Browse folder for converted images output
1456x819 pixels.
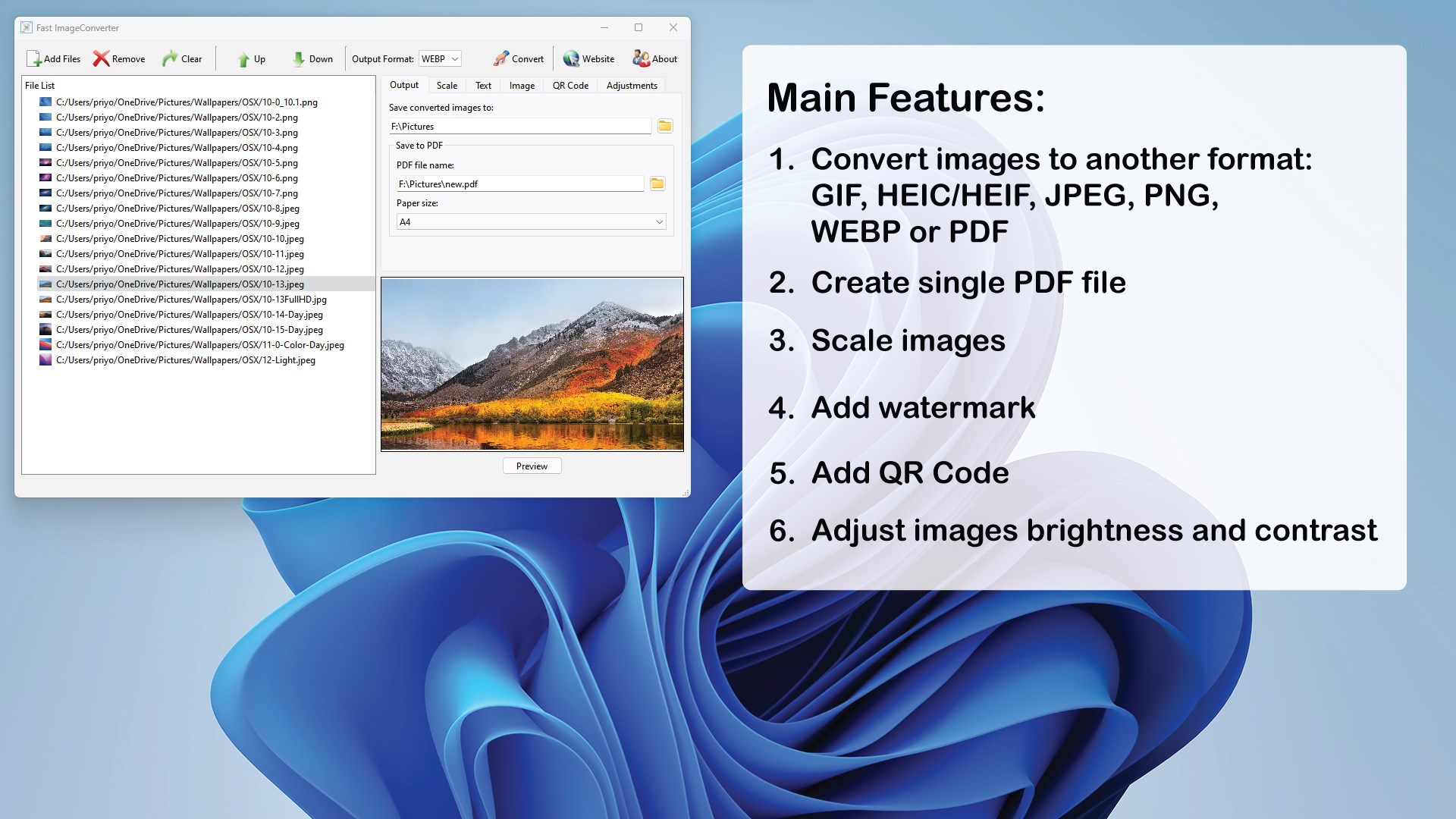pos(665,126)
